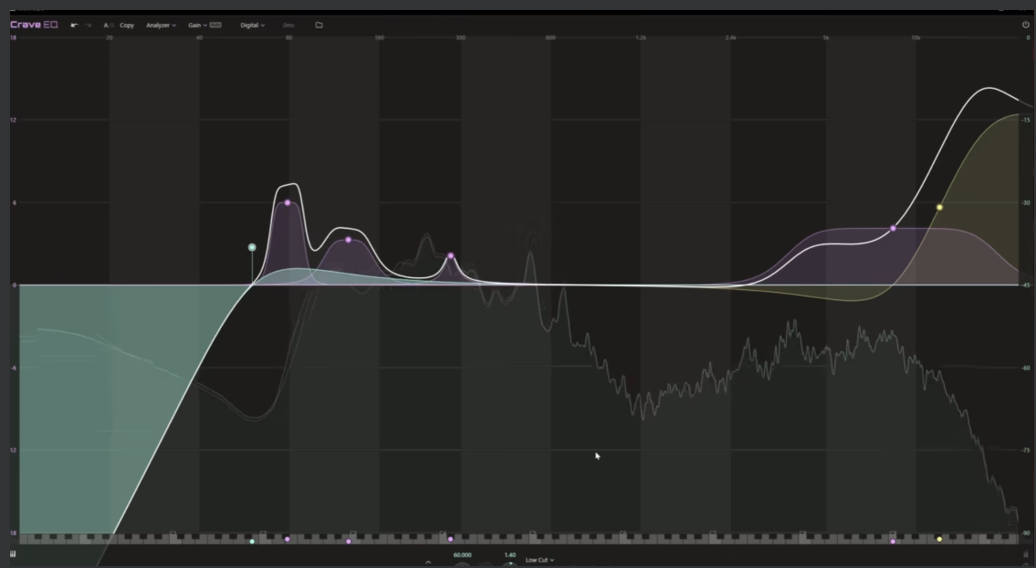Open the Gain dropdown menu

point(197,25)
